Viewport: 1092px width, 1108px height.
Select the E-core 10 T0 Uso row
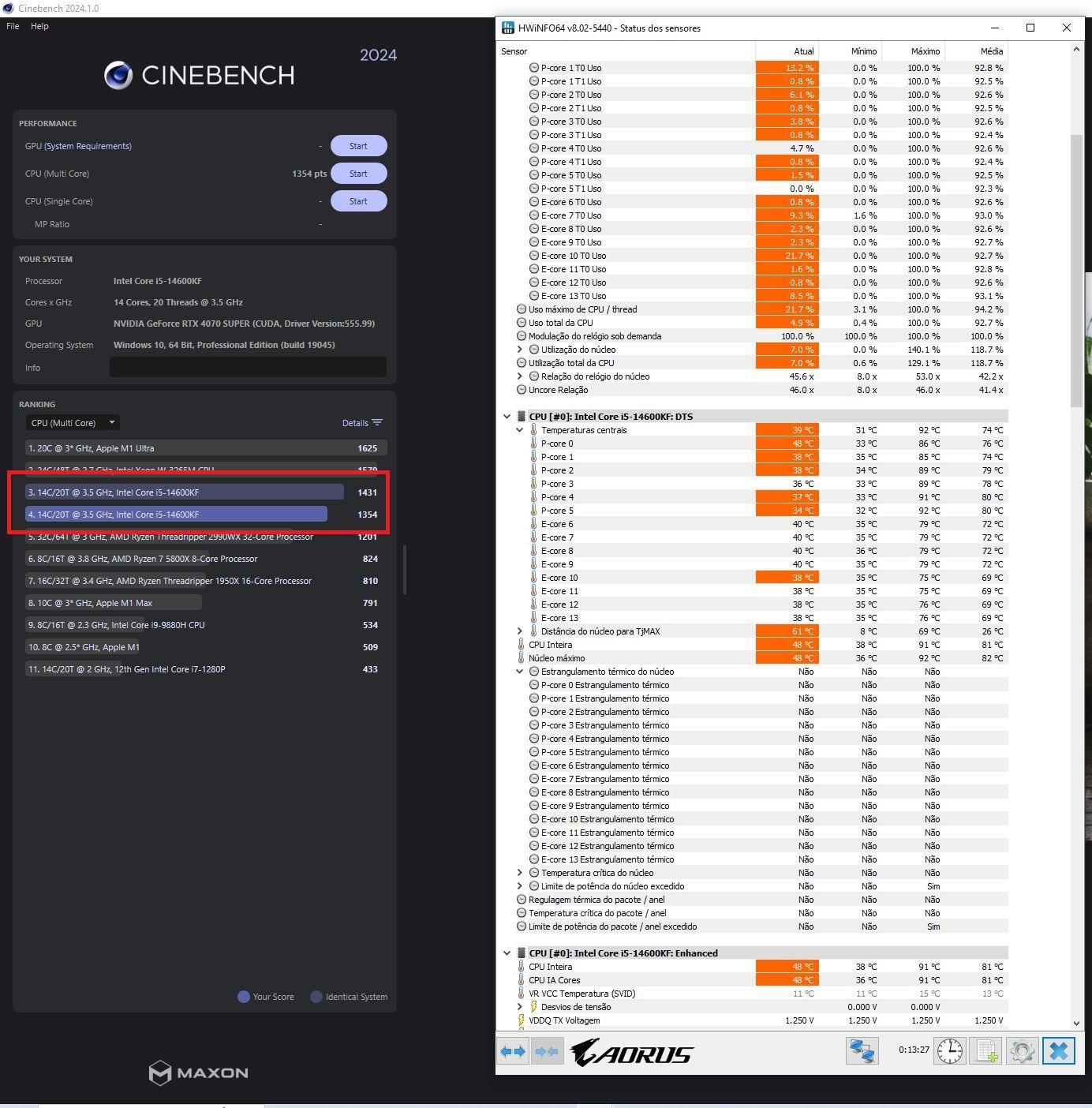753,256
